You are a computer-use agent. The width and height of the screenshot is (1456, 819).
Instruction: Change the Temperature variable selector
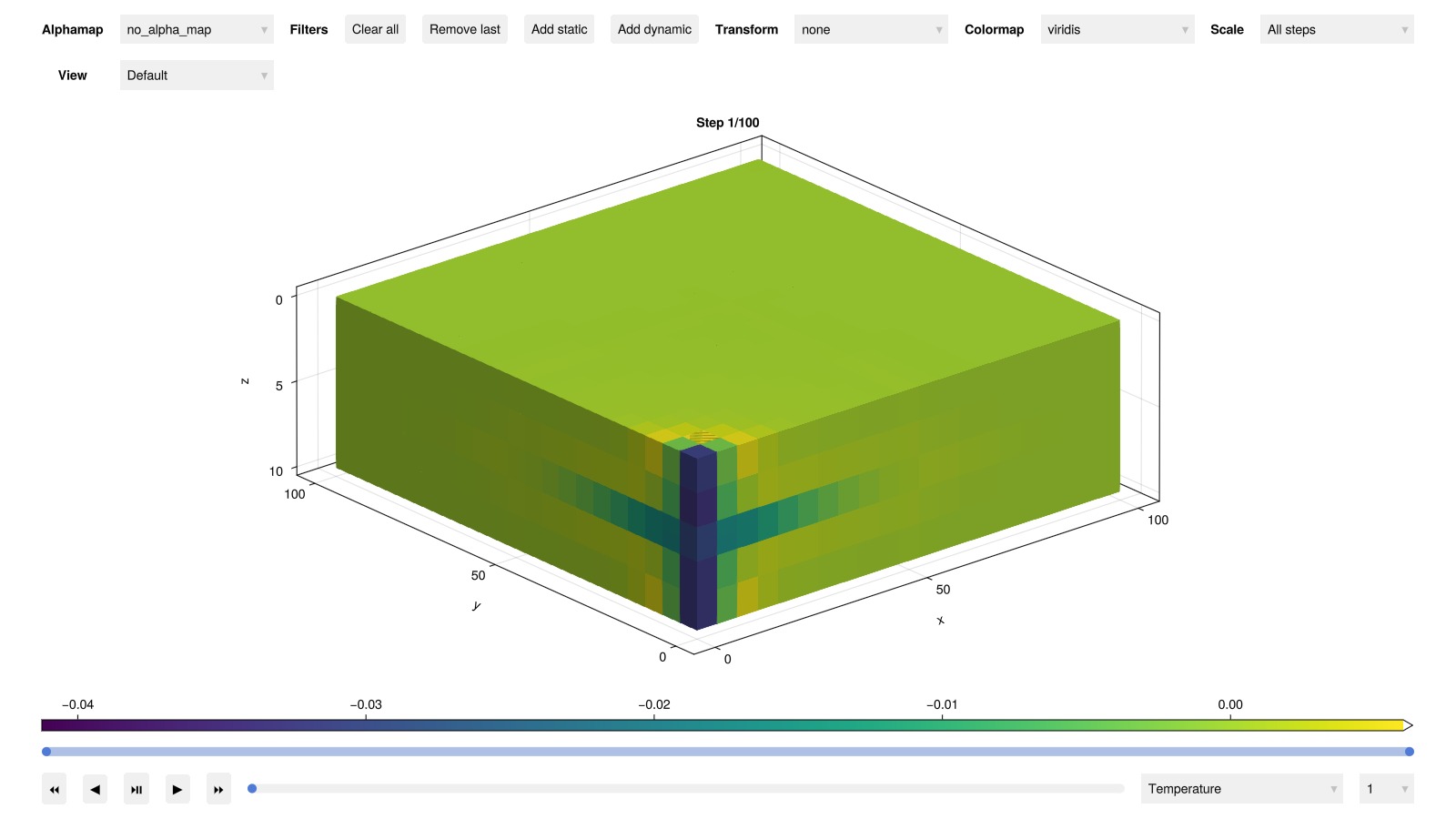pos(1241,789)
